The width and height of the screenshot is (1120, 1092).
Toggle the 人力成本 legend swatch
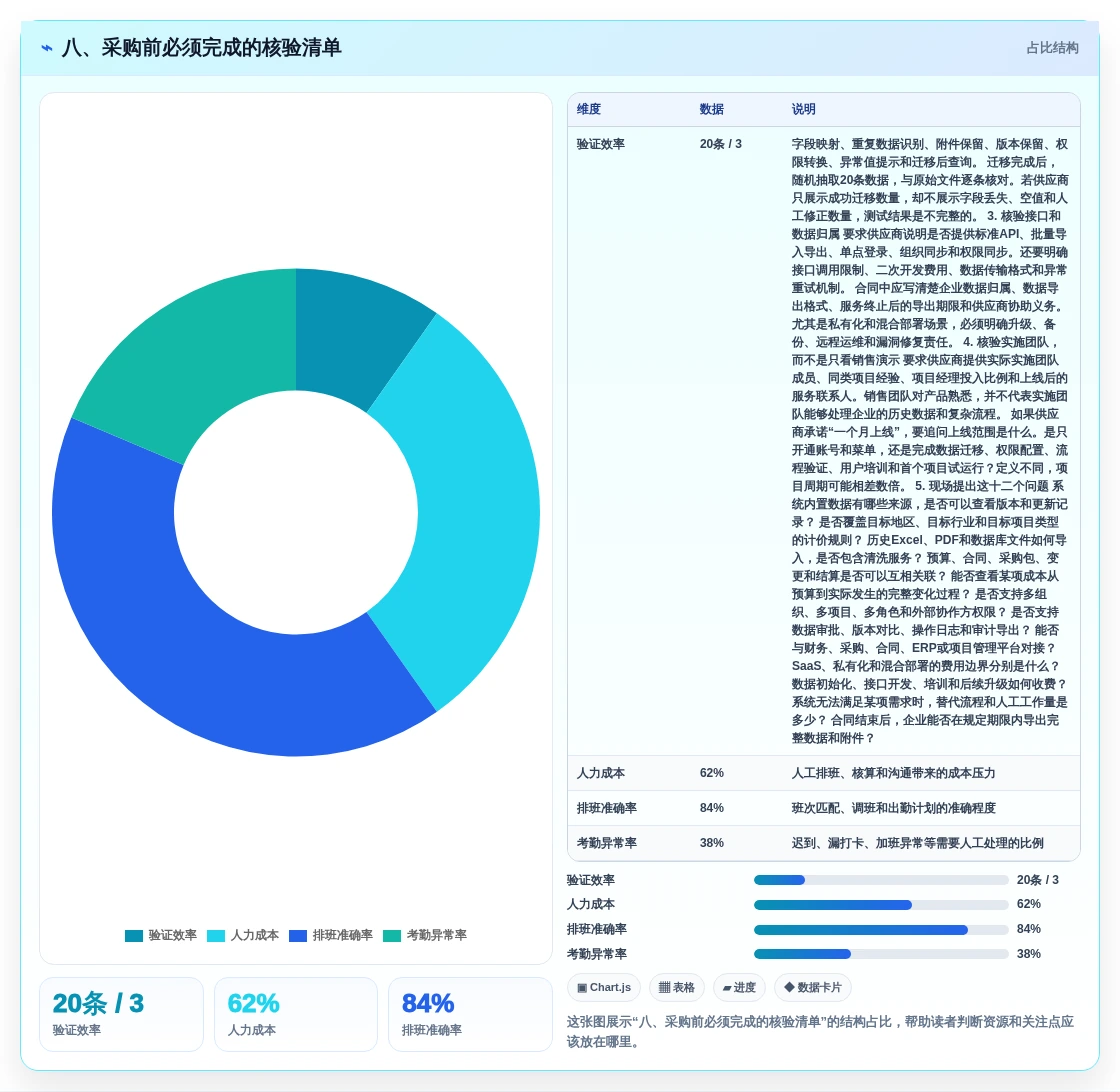coord(216,936)
